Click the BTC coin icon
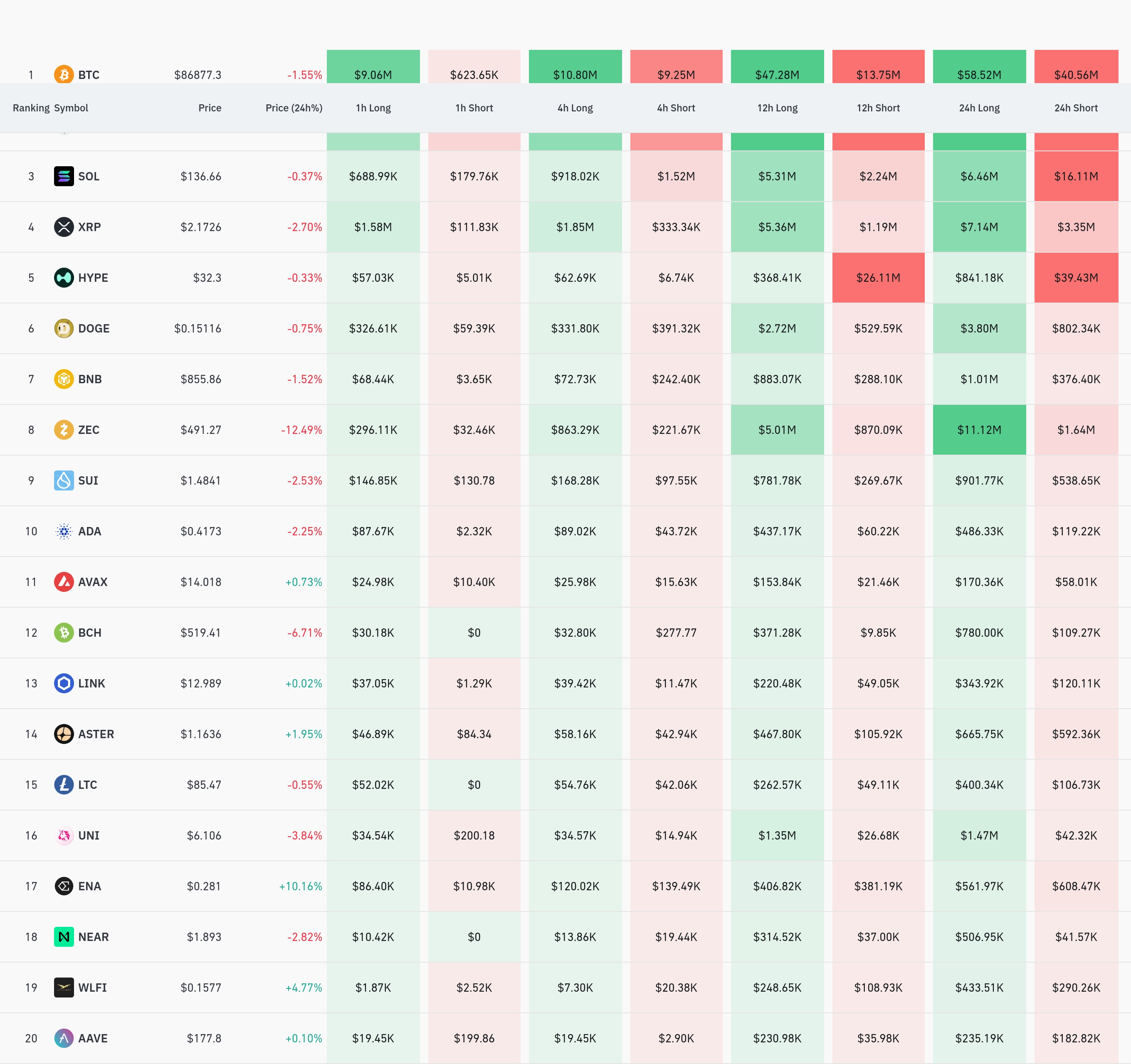The width and height of the screenshot is (1131, 1064). click(x=64, y=74)
